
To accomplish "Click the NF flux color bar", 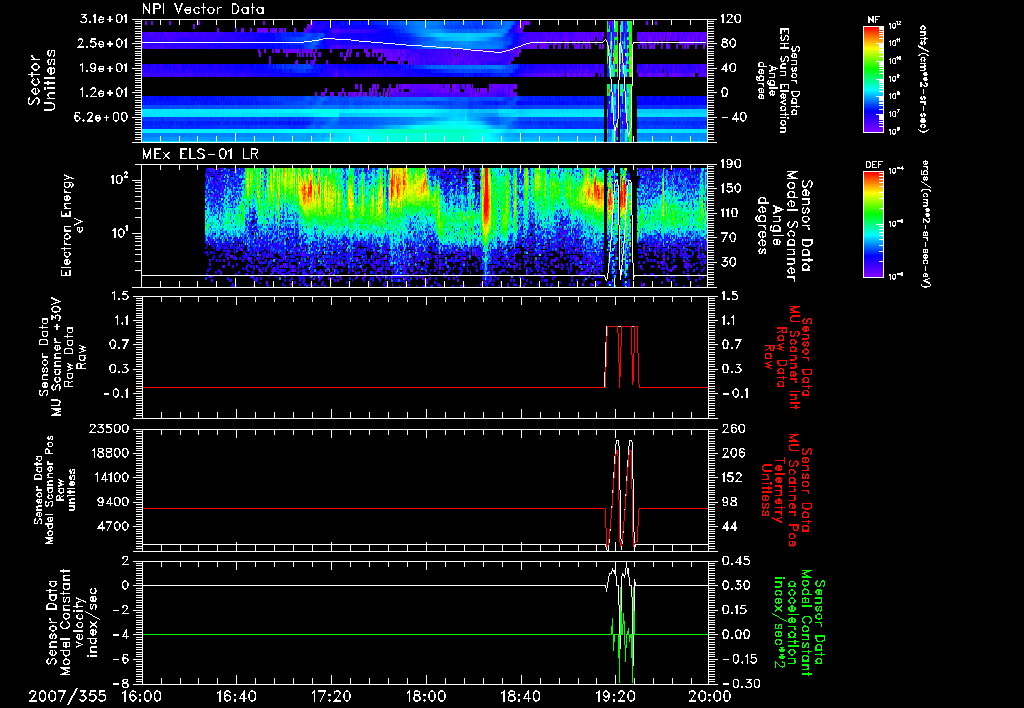I will click(x=873, y=78).
